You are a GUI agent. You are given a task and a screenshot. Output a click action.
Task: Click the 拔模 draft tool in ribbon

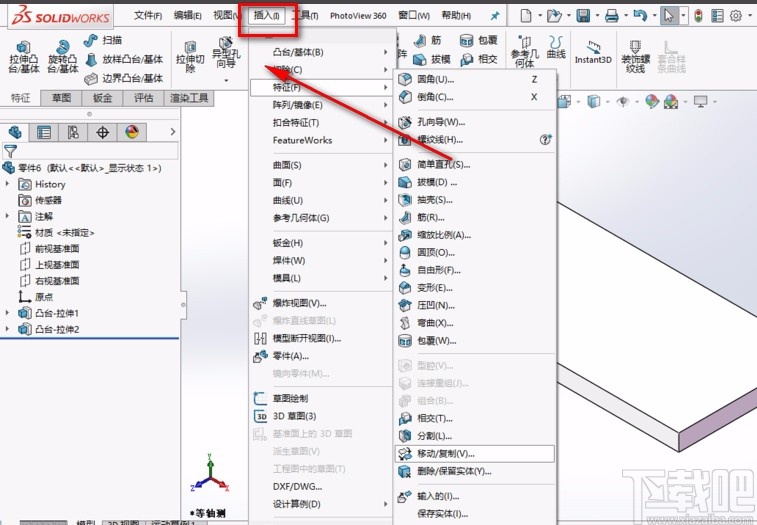click(x=432, y=59)
